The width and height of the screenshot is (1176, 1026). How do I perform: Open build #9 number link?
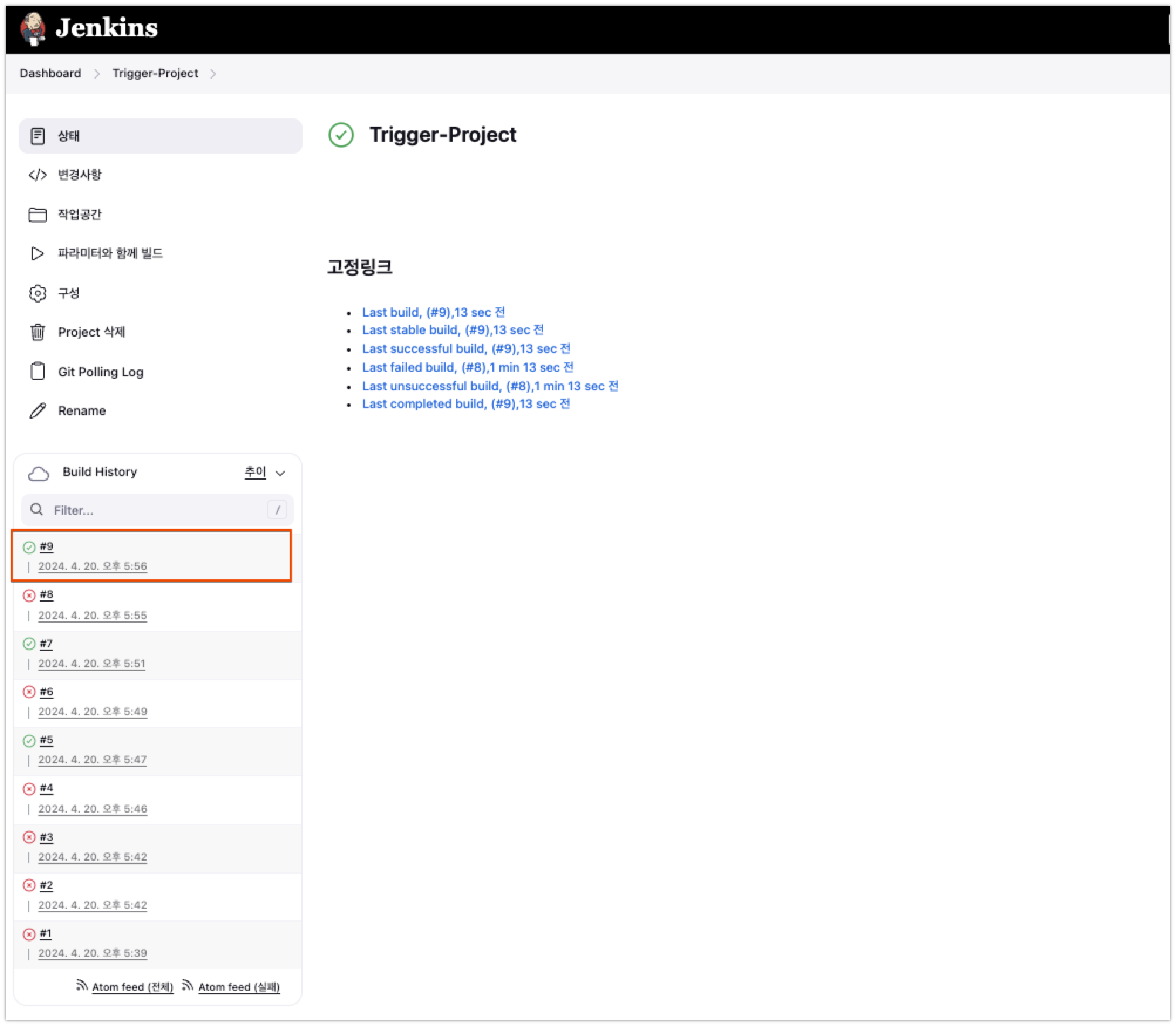(x=46, y=546)
